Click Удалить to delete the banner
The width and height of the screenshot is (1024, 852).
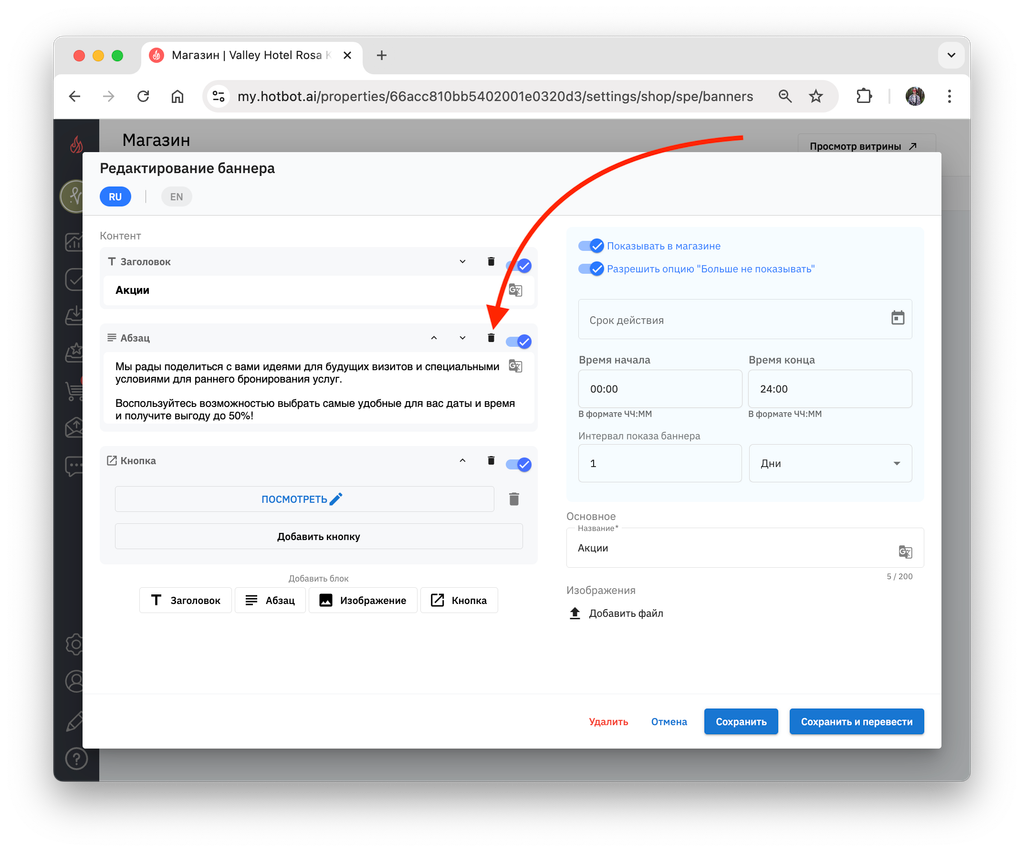(x=608, y=721)
